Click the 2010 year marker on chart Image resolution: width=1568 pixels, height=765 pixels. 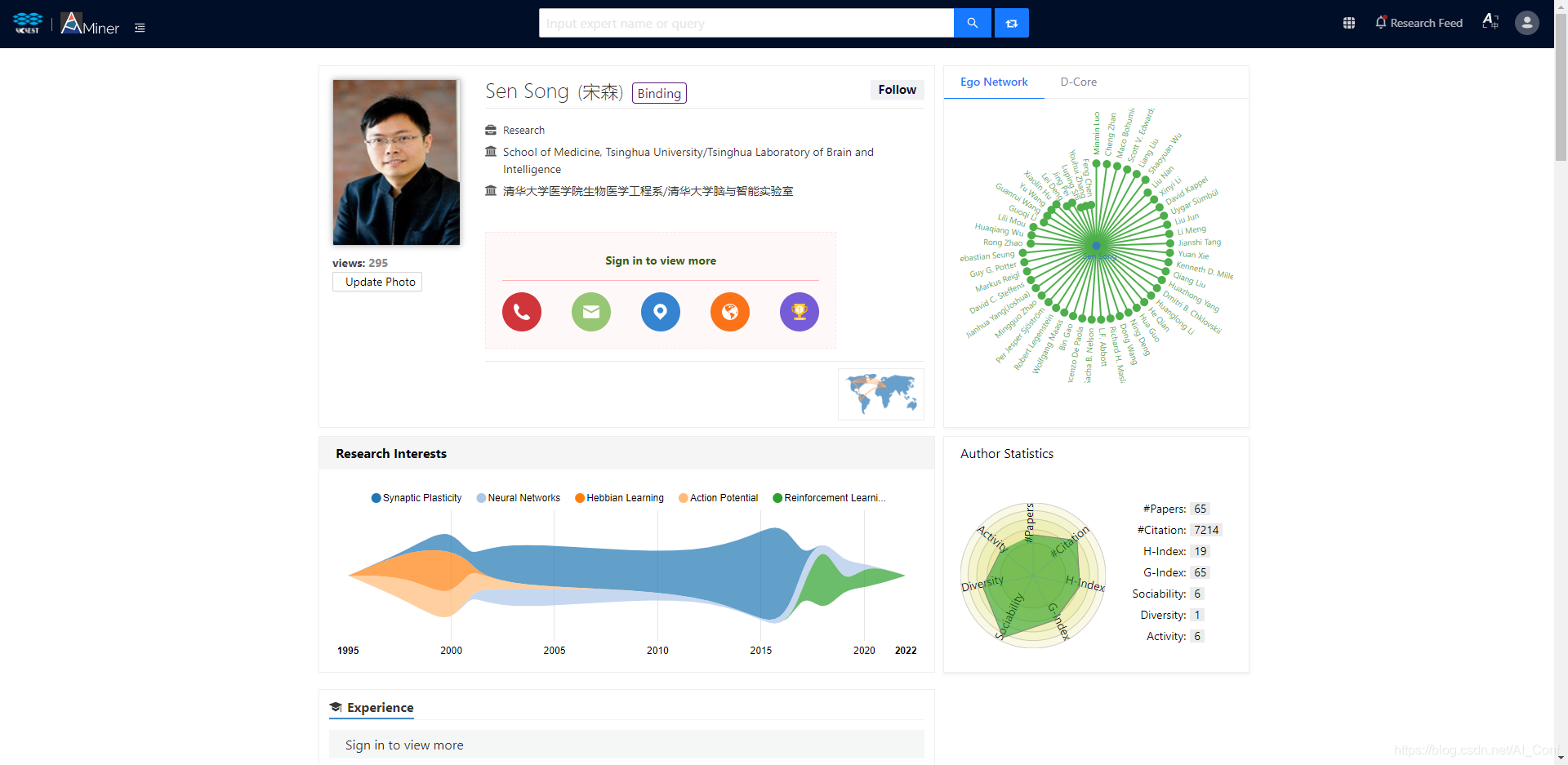click(657, 651)
